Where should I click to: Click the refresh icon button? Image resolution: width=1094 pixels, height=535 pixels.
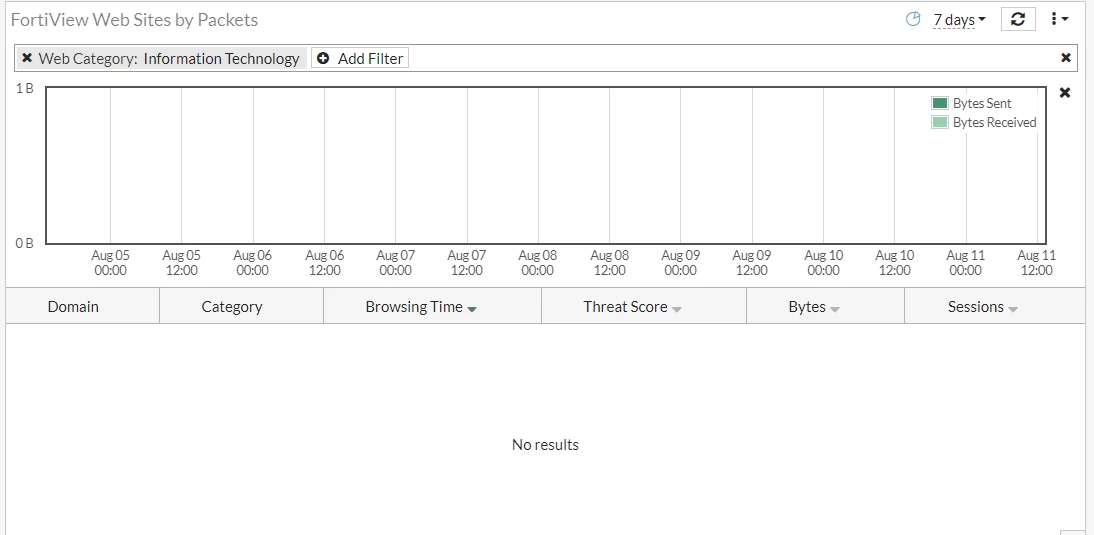pos(1017,19)
